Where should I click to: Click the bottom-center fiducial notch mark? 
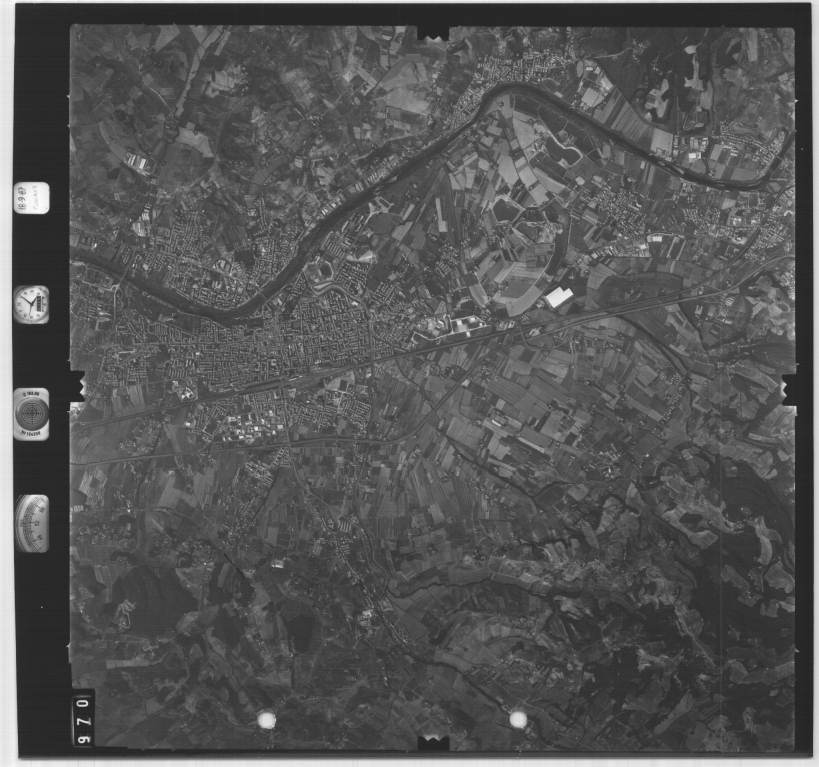tap(433, 741)
